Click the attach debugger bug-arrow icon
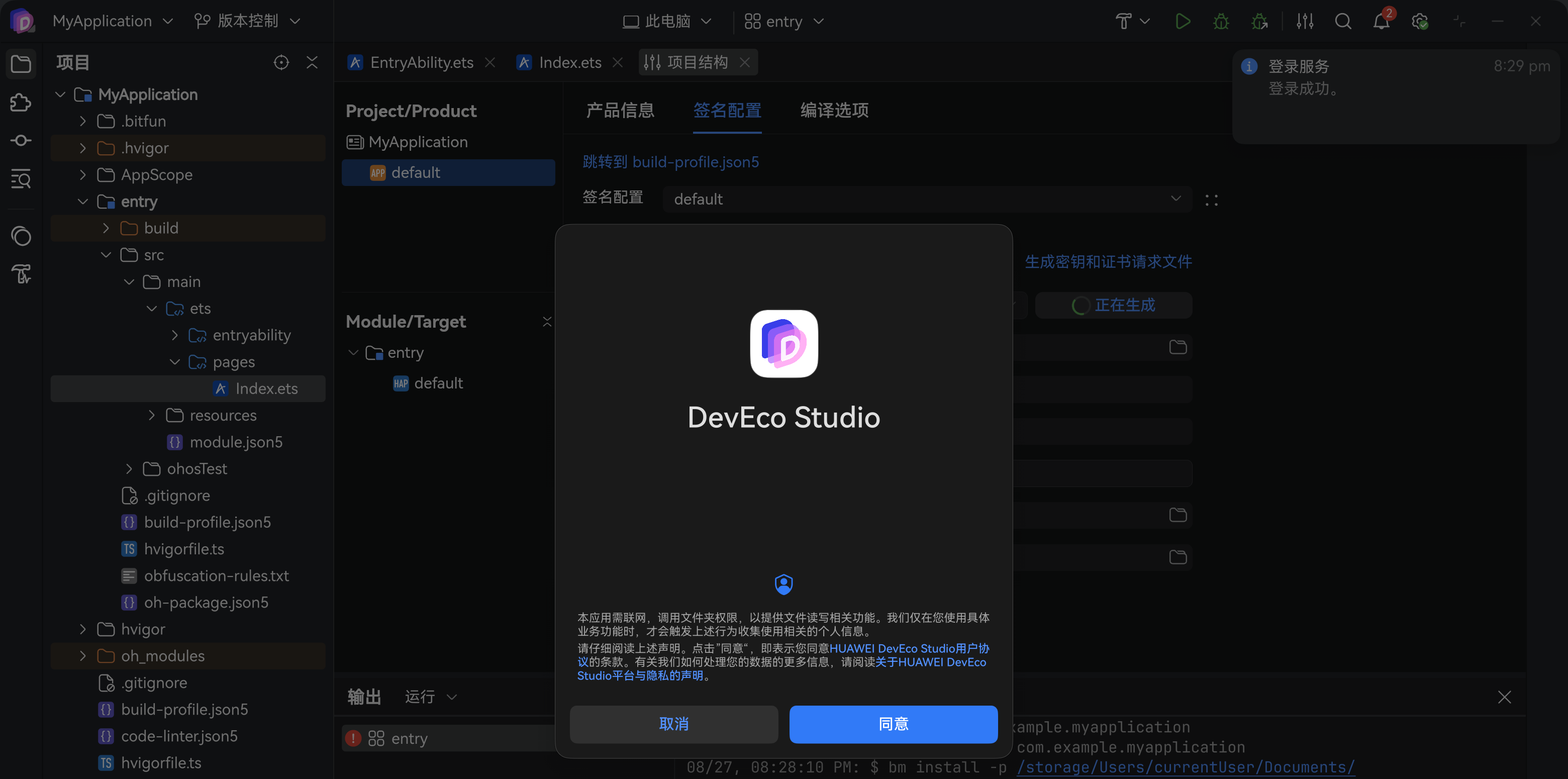The width and height of the screenshot is (1568, 779). coord(1259,21)
